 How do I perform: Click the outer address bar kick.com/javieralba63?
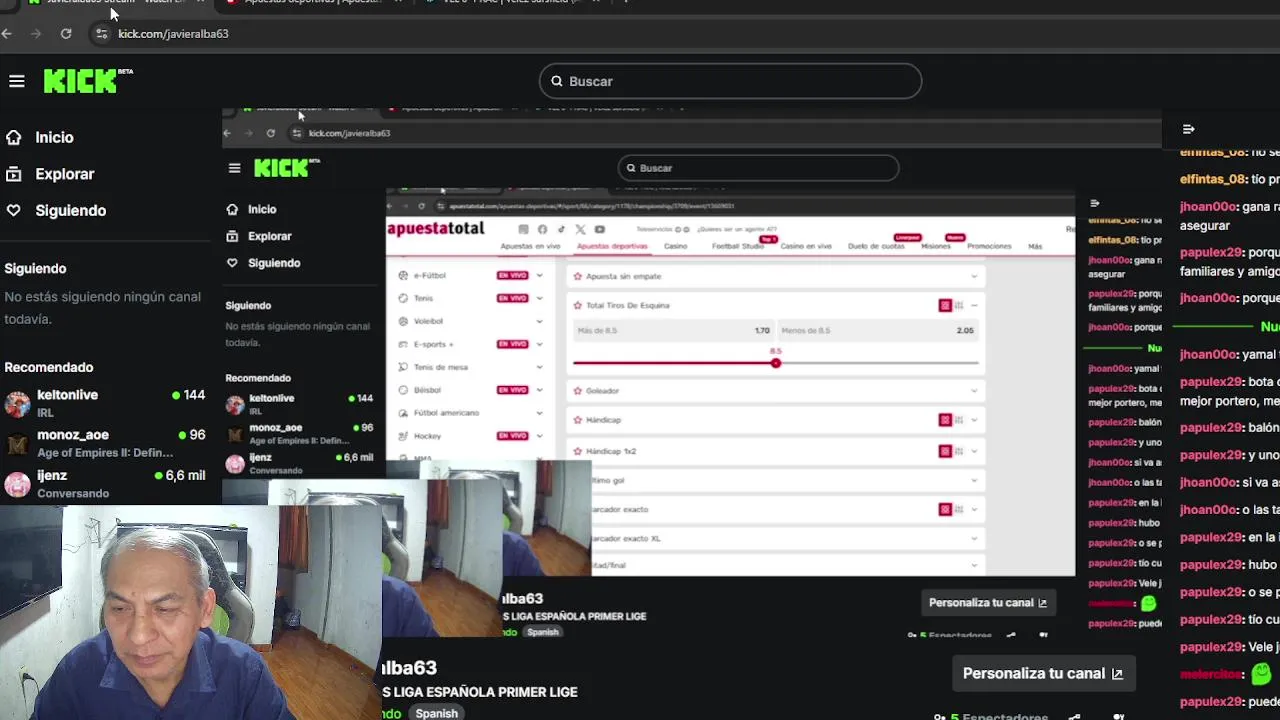tap(173, 33)
